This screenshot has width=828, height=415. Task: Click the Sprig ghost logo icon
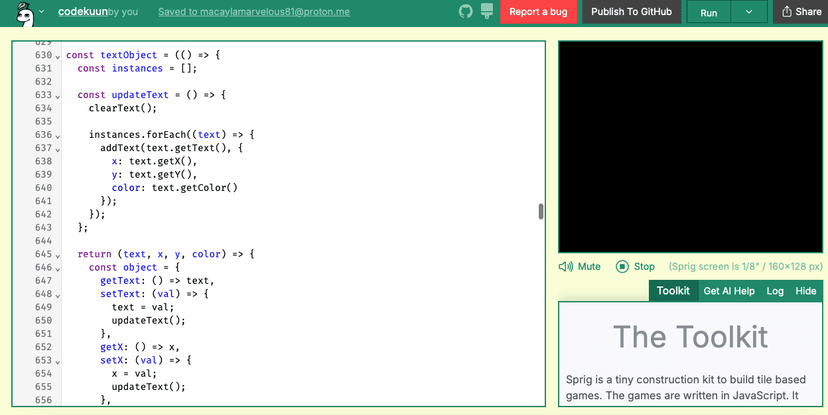pos(22,13)
